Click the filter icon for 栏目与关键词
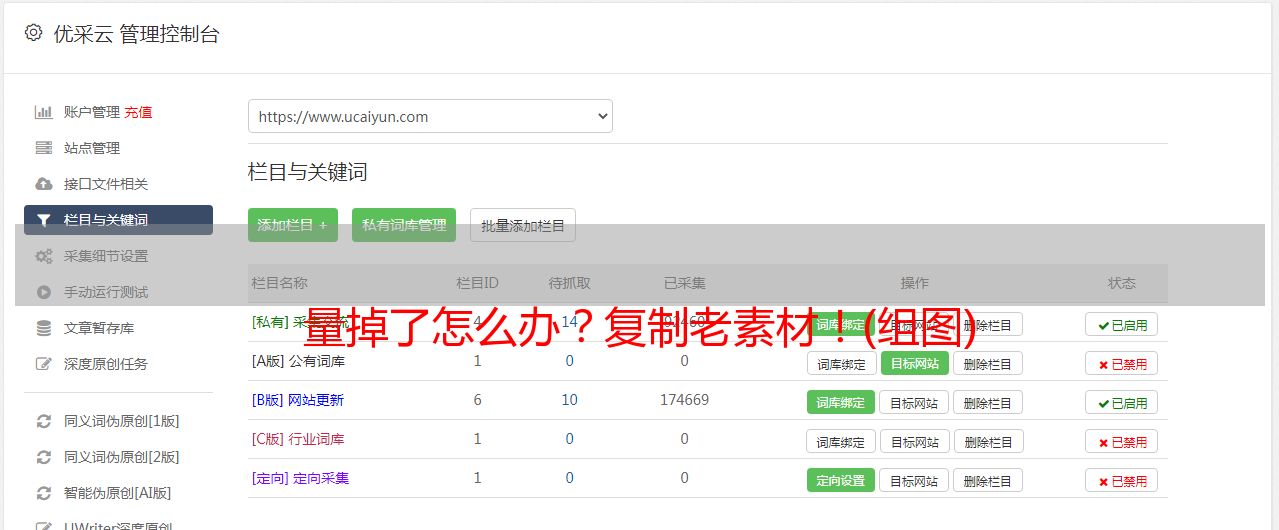This screenshot has width=1279, height=530. pyautogui.click(x=43, y=220)
